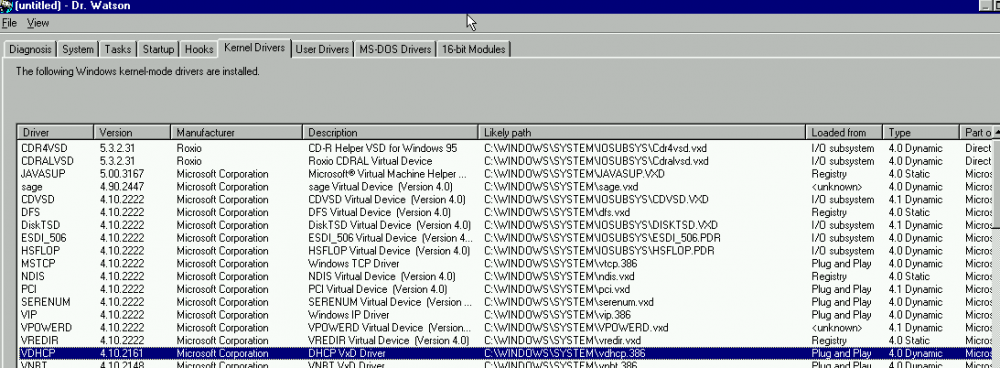This screenshot has width=1000, height=368.
Task: Switch to the Startup tab
Action: point(158,49)
